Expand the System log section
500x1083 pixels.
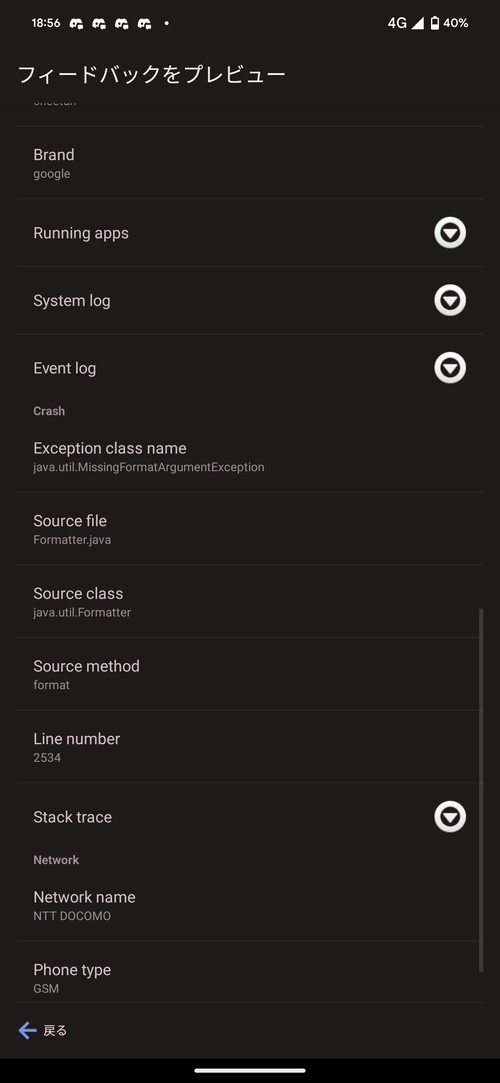450,300
